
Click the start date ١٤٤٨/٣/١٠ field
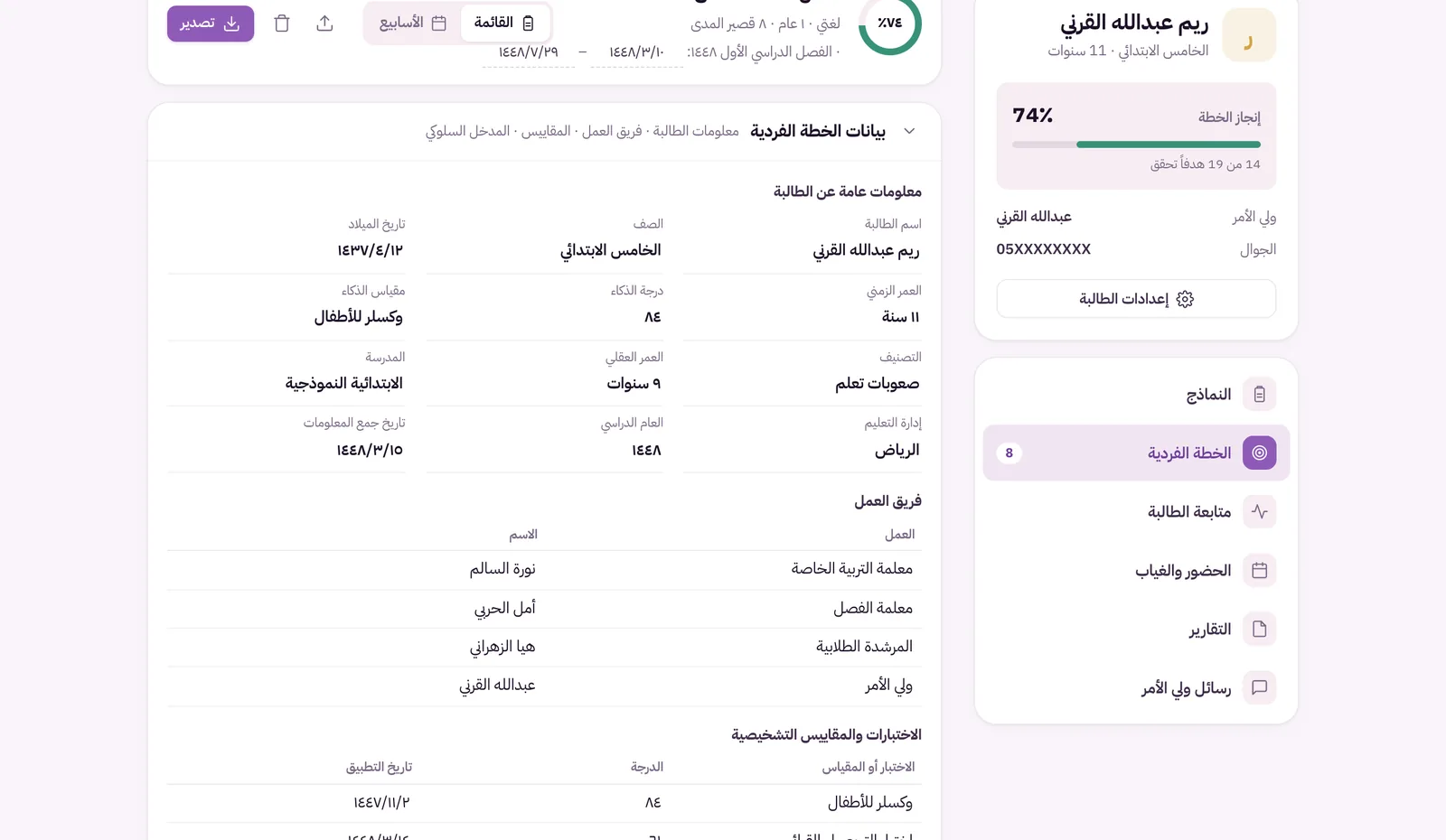pyautogui.click(x=636, y=52)
